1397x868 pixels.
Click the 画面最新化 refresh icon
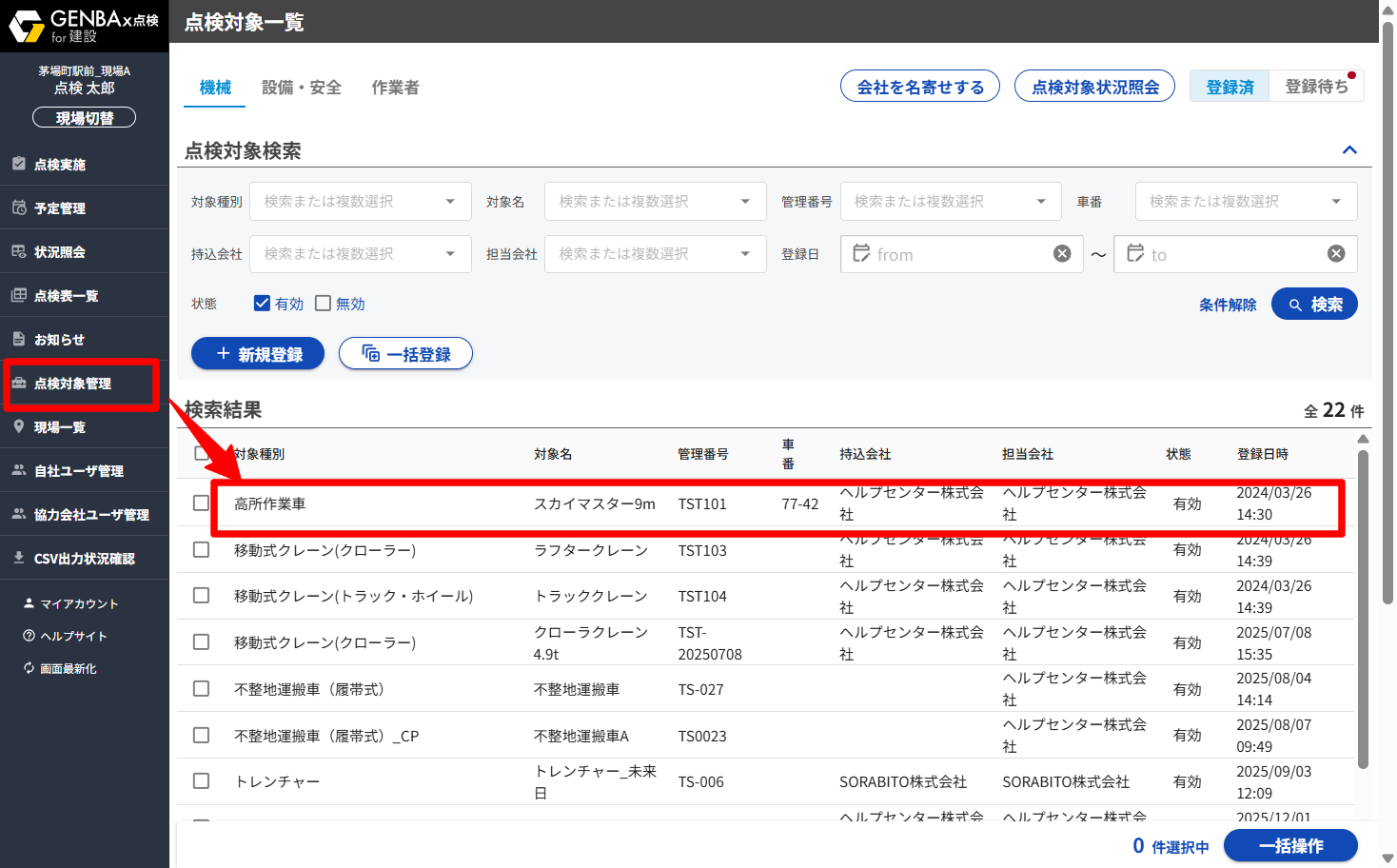[x=29, y=668]
